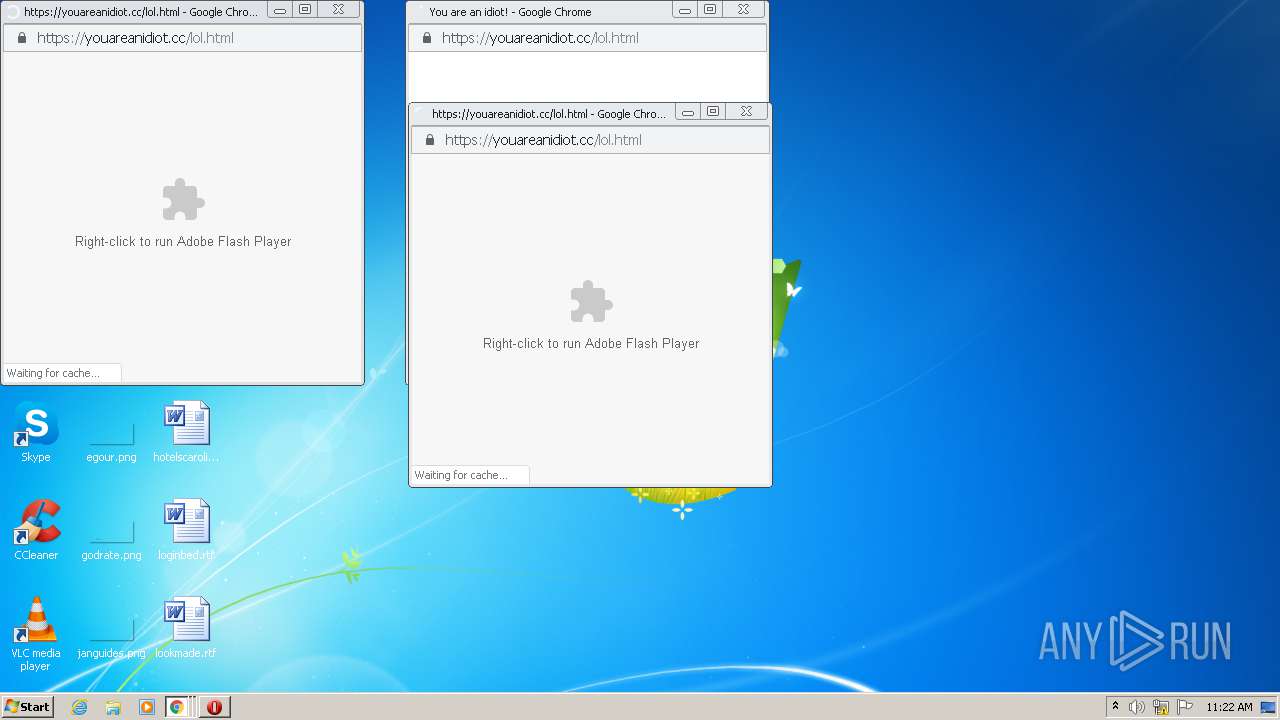
Task: Click the address bar URL in the front window
Action: tap(543, 140)
